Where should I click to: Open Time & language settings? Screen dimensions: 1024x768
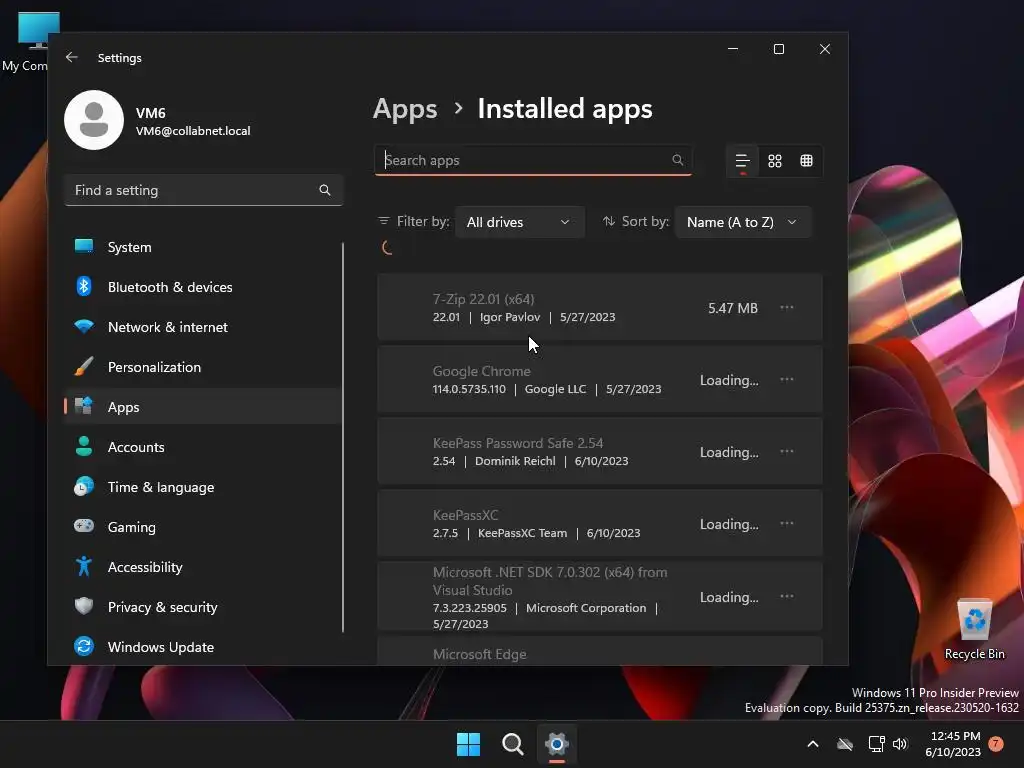coord(202,487)
